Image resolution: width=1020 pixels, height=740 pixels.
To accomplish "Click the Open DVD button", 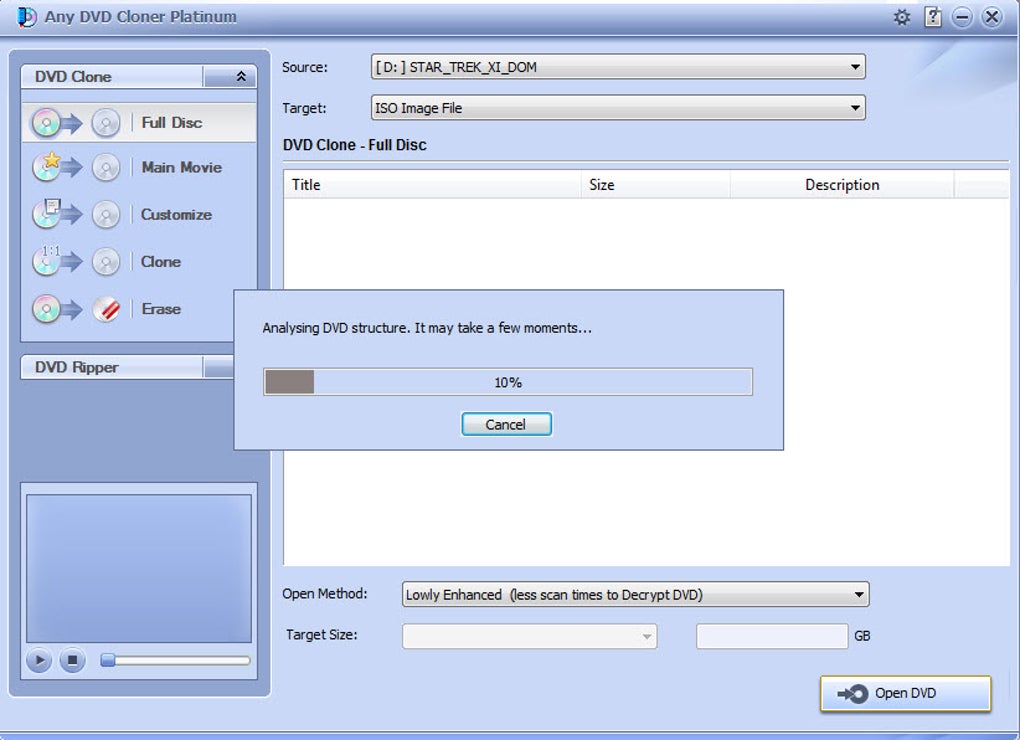I will click(x=906, y=693).
